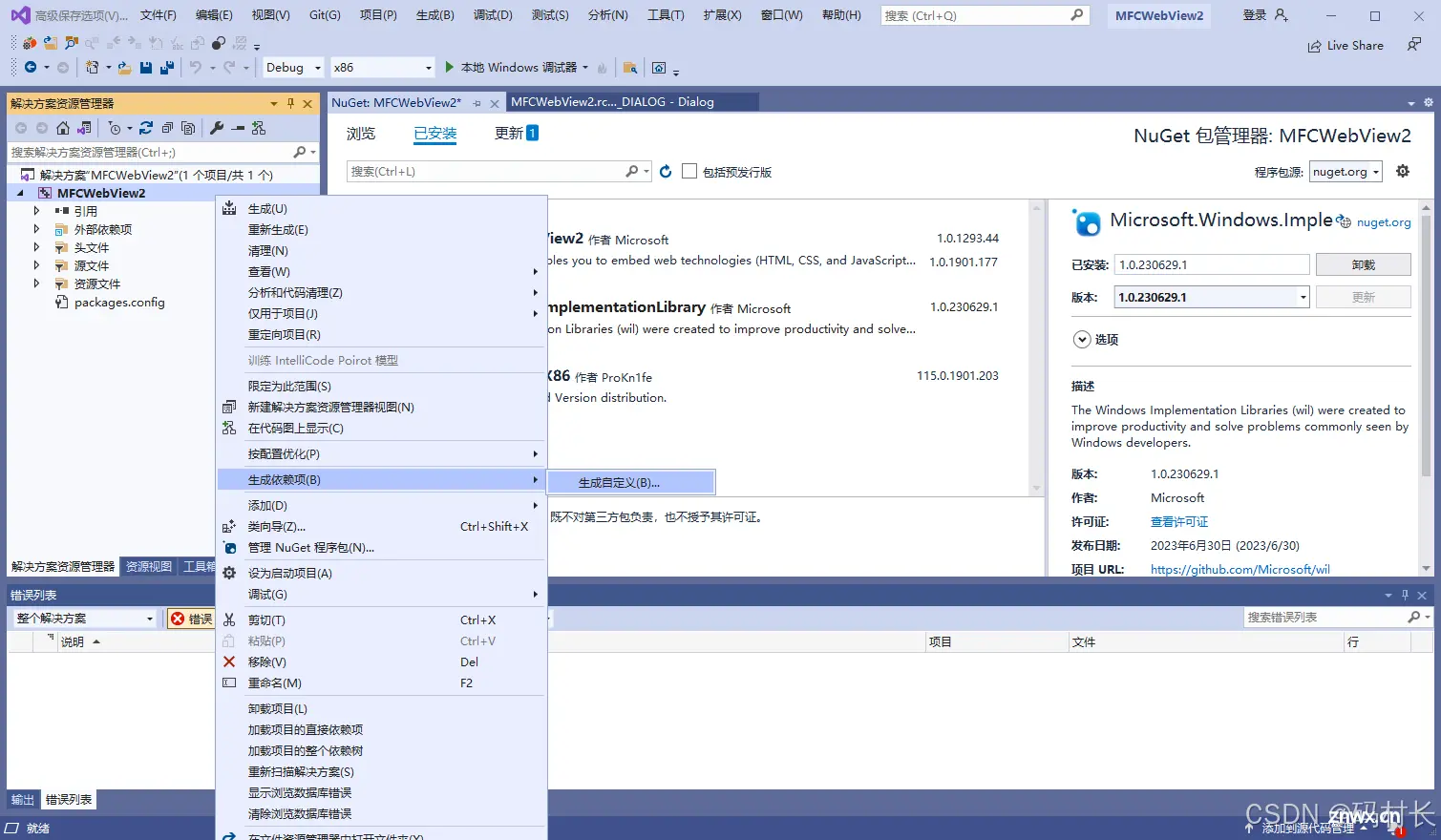Click the search magnifier in NuGet search box

coord(631,171)
